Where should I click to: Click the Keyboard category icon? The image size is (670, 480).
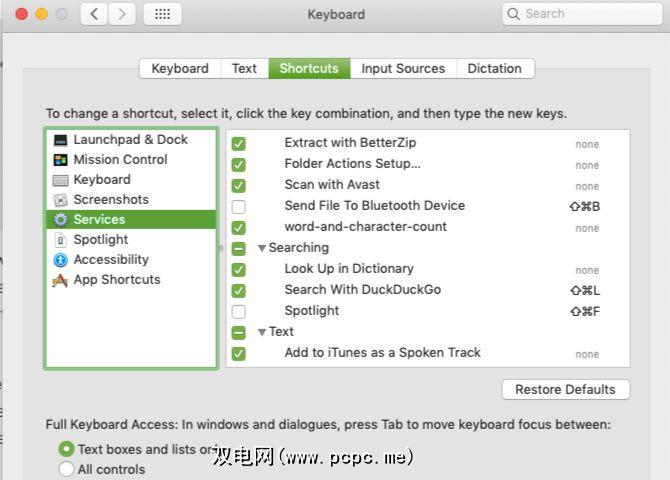[61, 180]
